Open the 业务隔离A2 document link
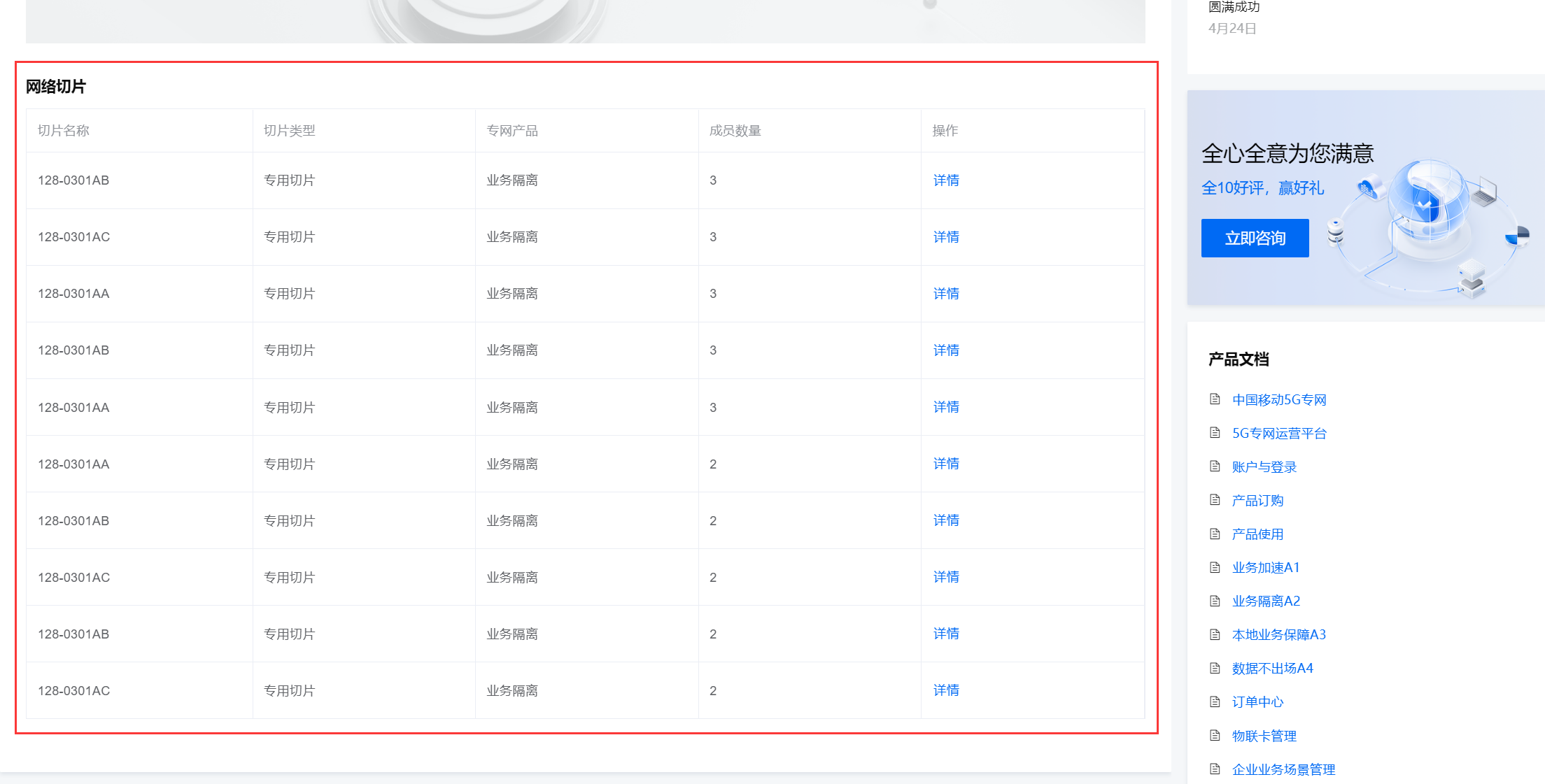1545x784 pixels. pos(1266,601)
